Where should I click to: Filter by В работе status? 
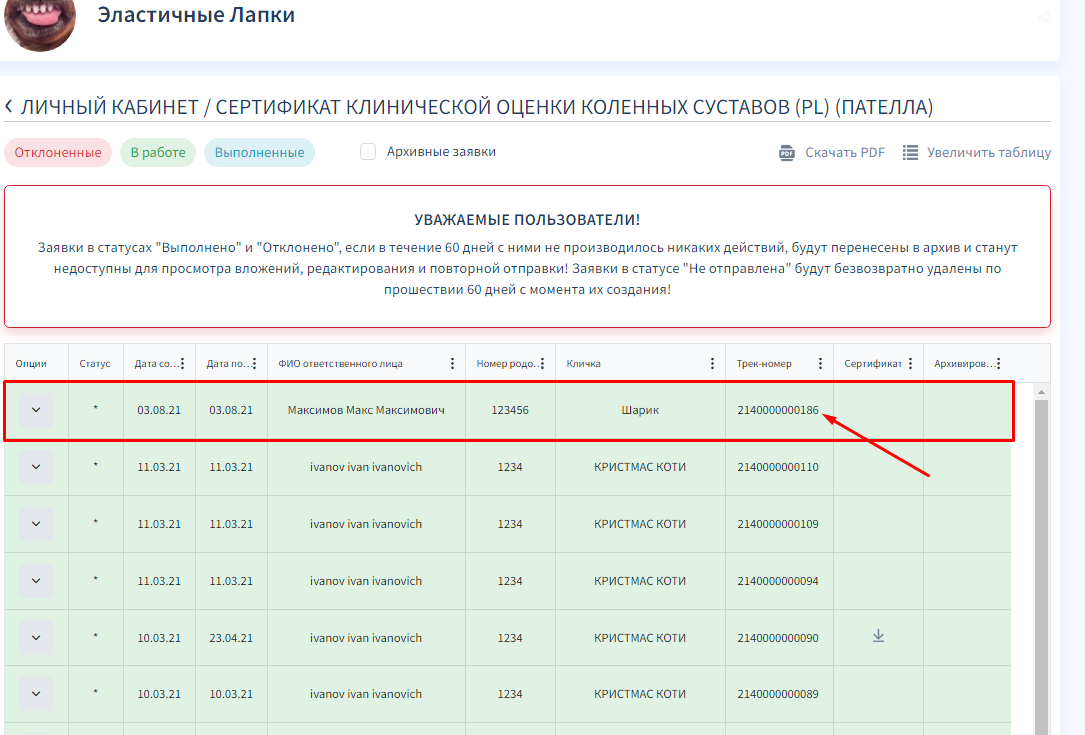(158, 153)
